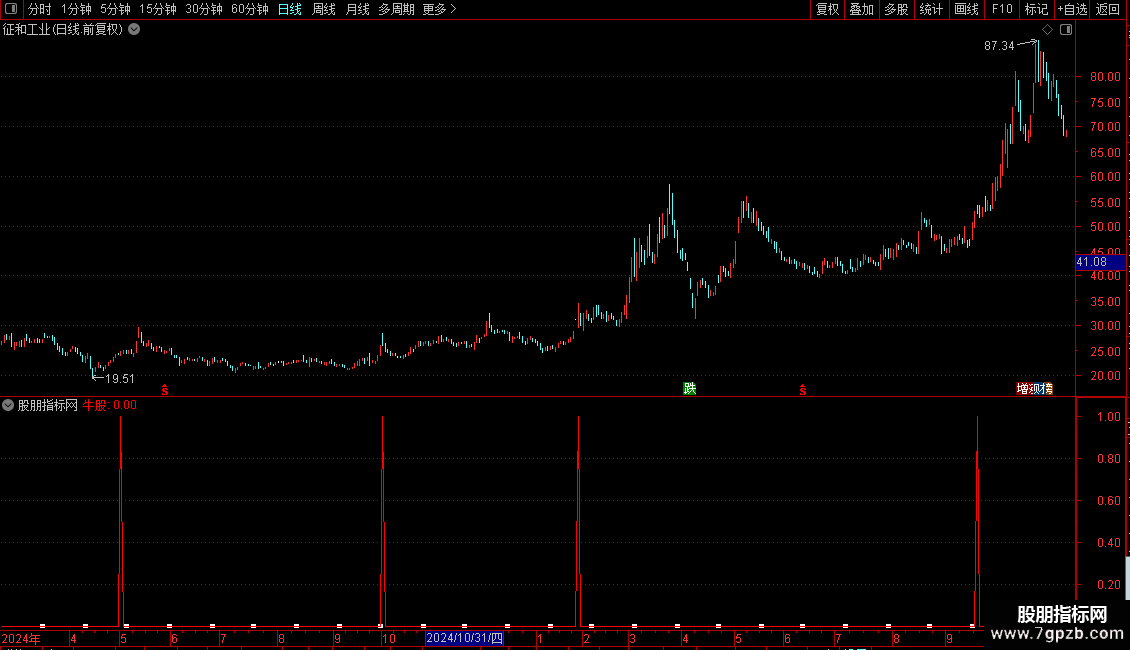1130x650 pixels.
Task: Toggle the left sidebar panel icon
Action: 11,9
